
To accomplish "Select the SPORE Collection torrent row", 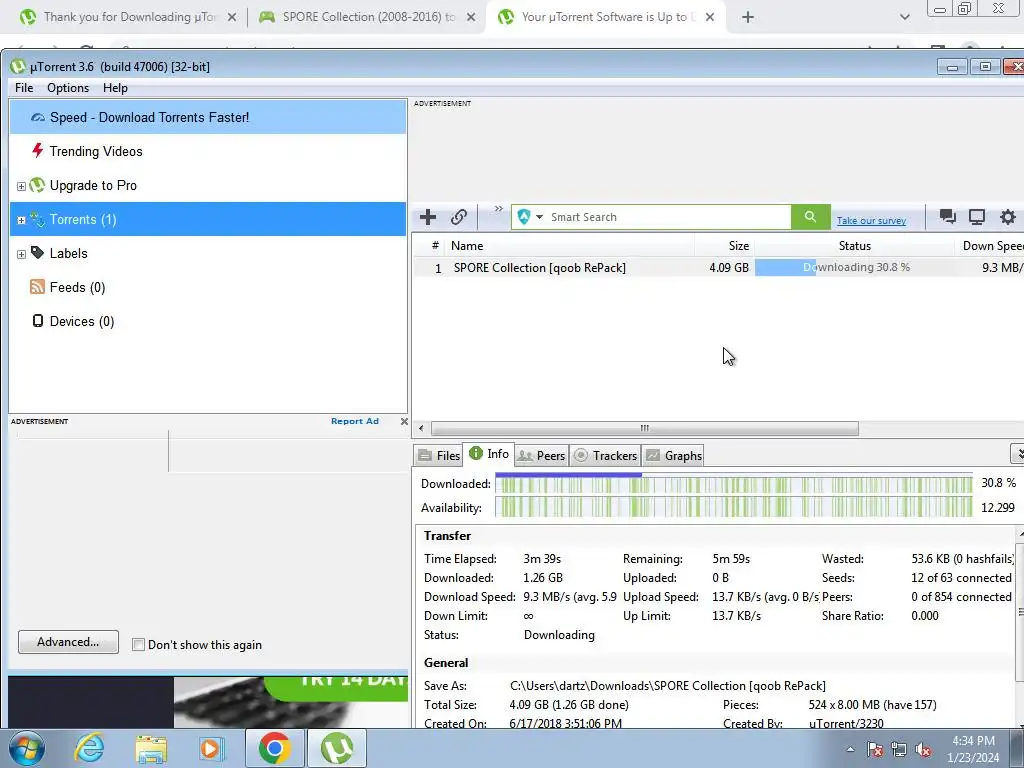I will coord(718,268).
